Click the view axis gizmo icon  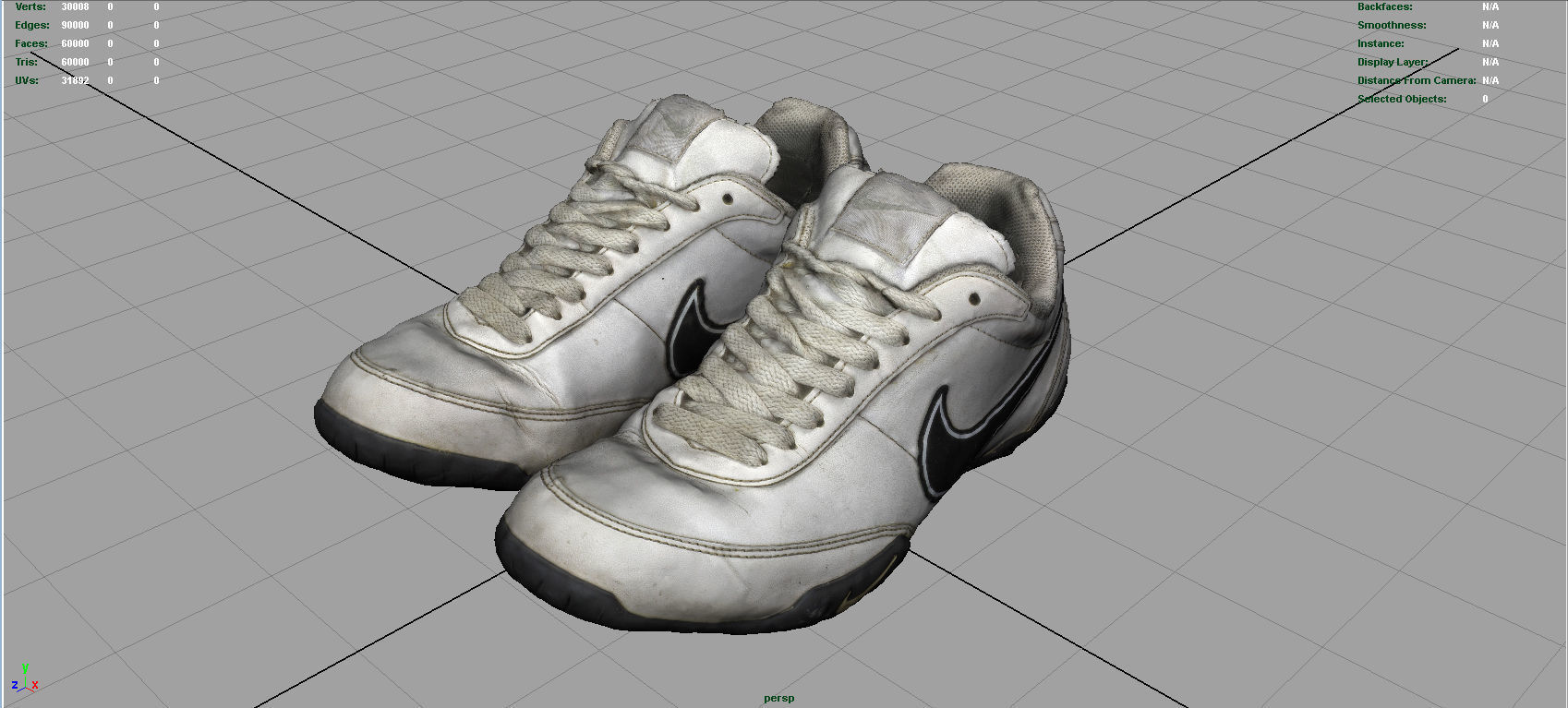click(25, 678)
